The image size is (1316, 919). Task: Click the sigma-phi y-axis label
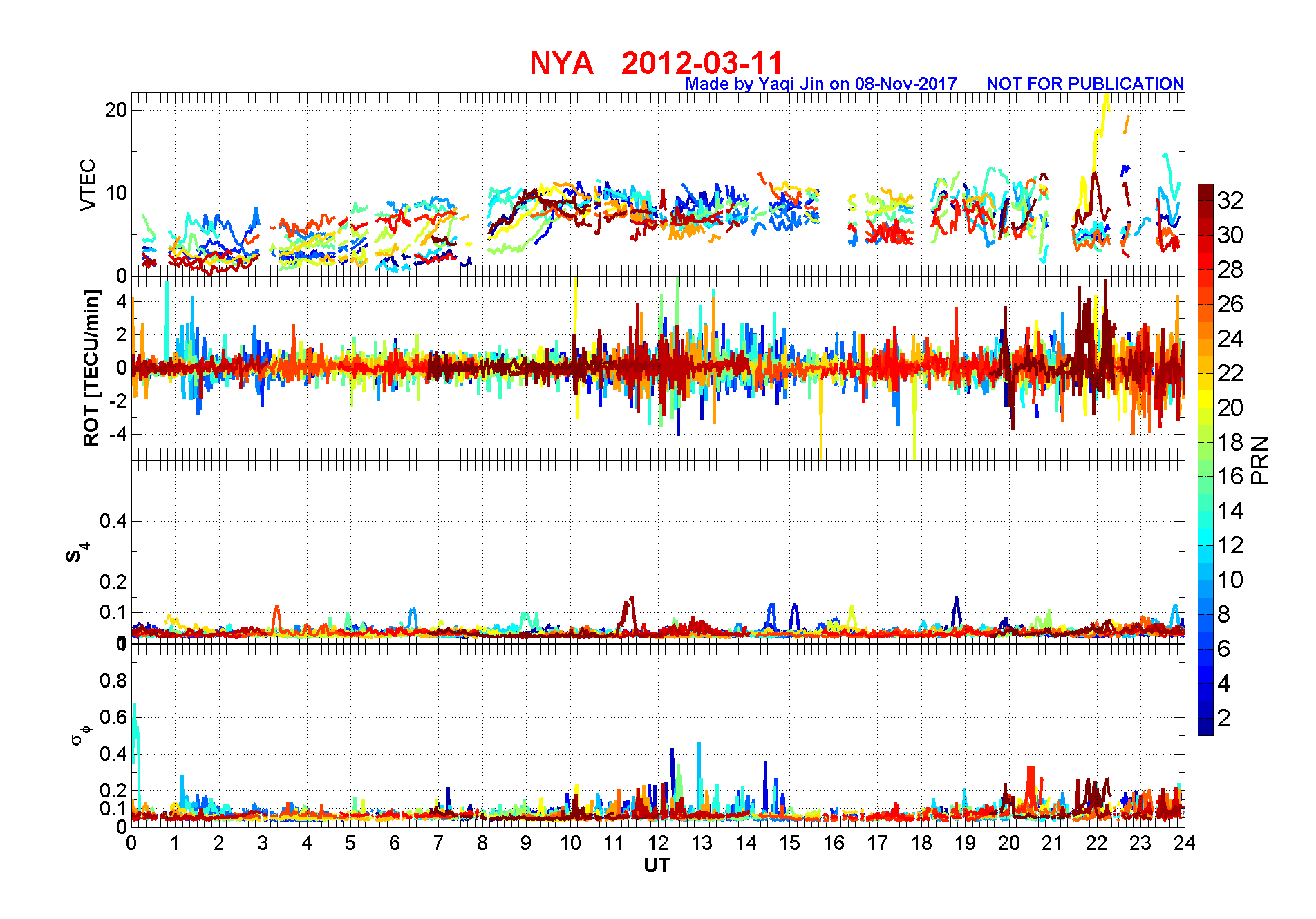(81, 735)
